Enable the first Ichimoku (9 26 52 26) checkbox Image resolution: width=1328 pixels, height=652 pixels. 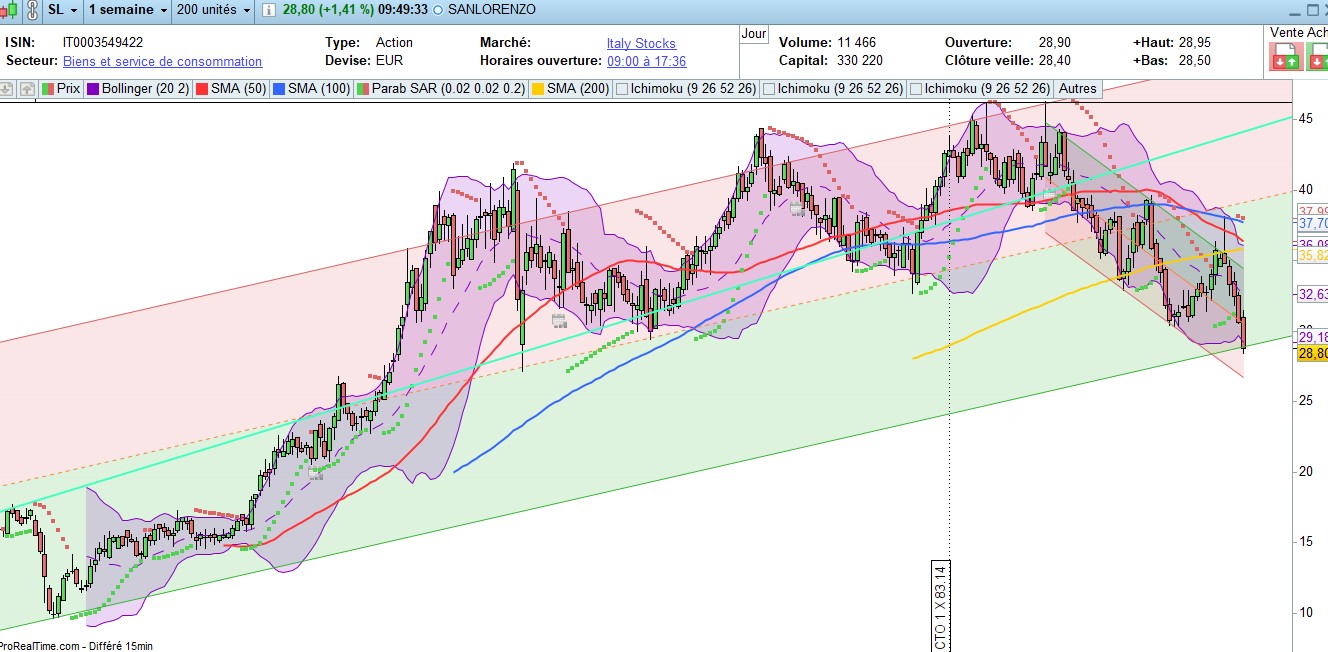coord(622,89)
